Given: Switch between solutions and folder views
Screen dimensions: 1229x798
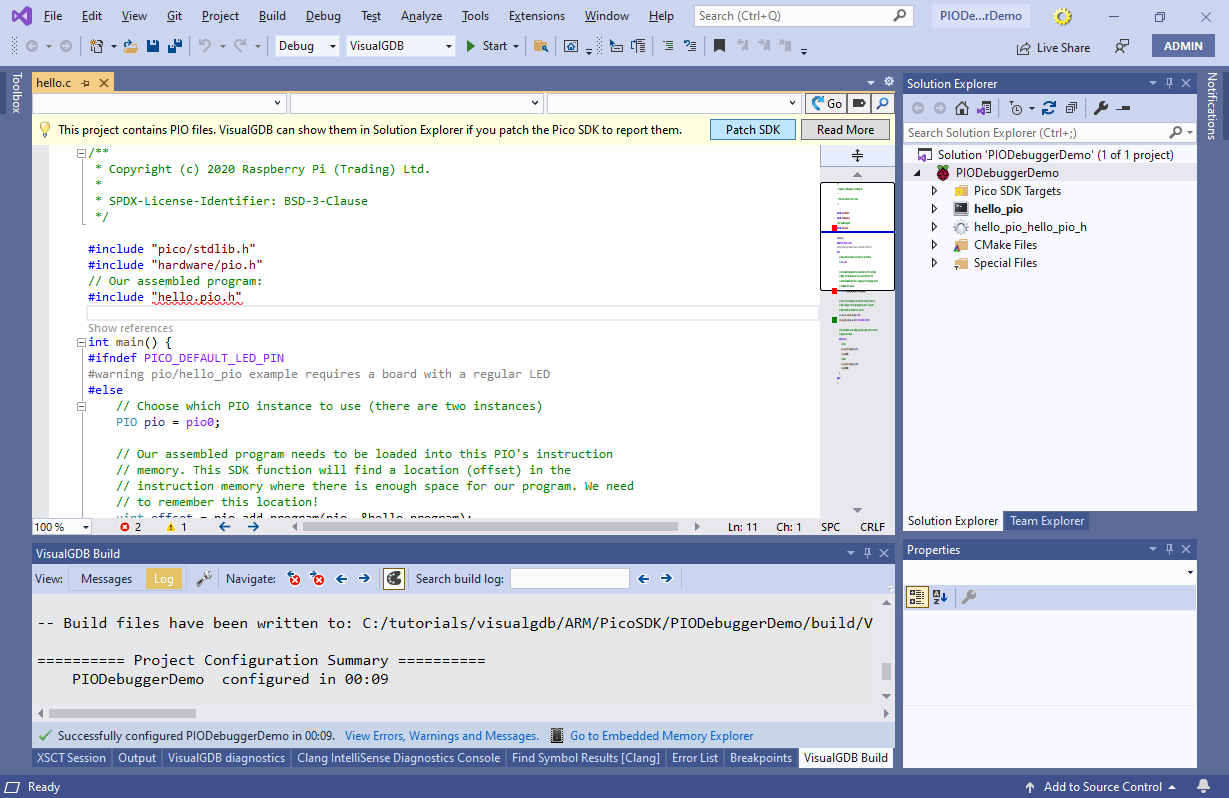Looking at the screenshot, I should click(x=985, y=108).
